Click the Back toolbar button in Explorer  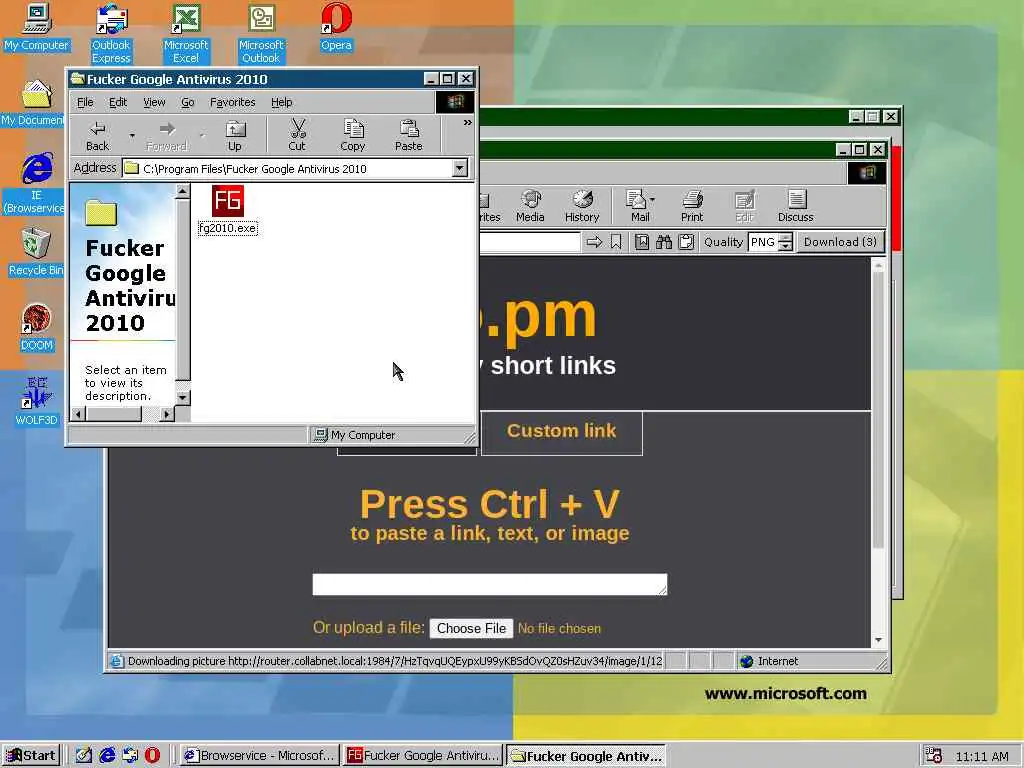pyautogui.click(x=97, y=136)
